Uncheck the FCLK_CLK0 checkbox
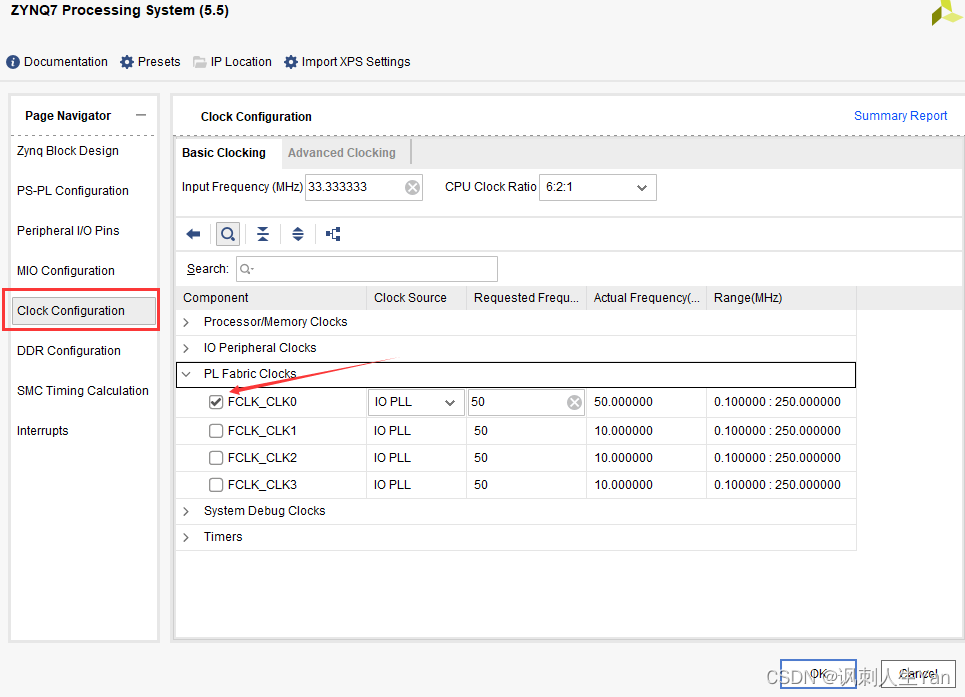Viewport: 965px width, 697px height. (215, 402)
